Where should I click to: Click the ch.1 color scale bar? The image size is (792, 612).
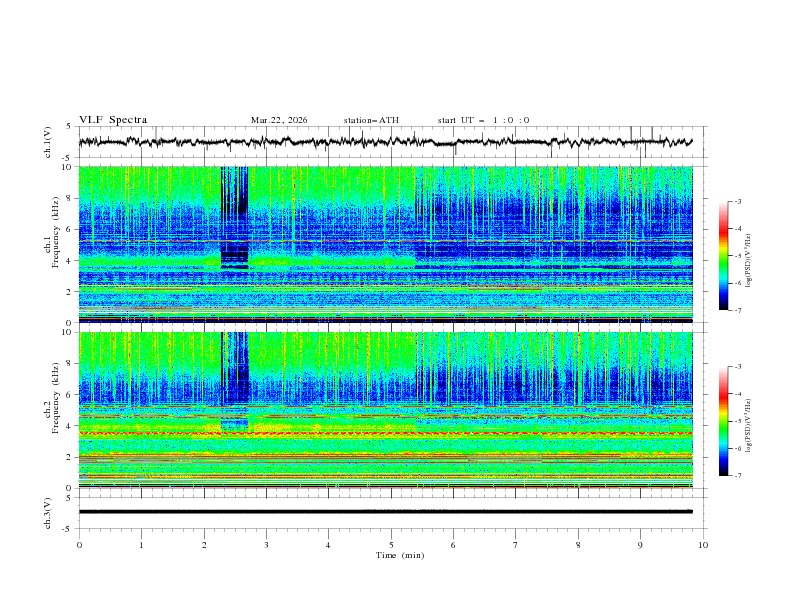click(x=724, y=256)
